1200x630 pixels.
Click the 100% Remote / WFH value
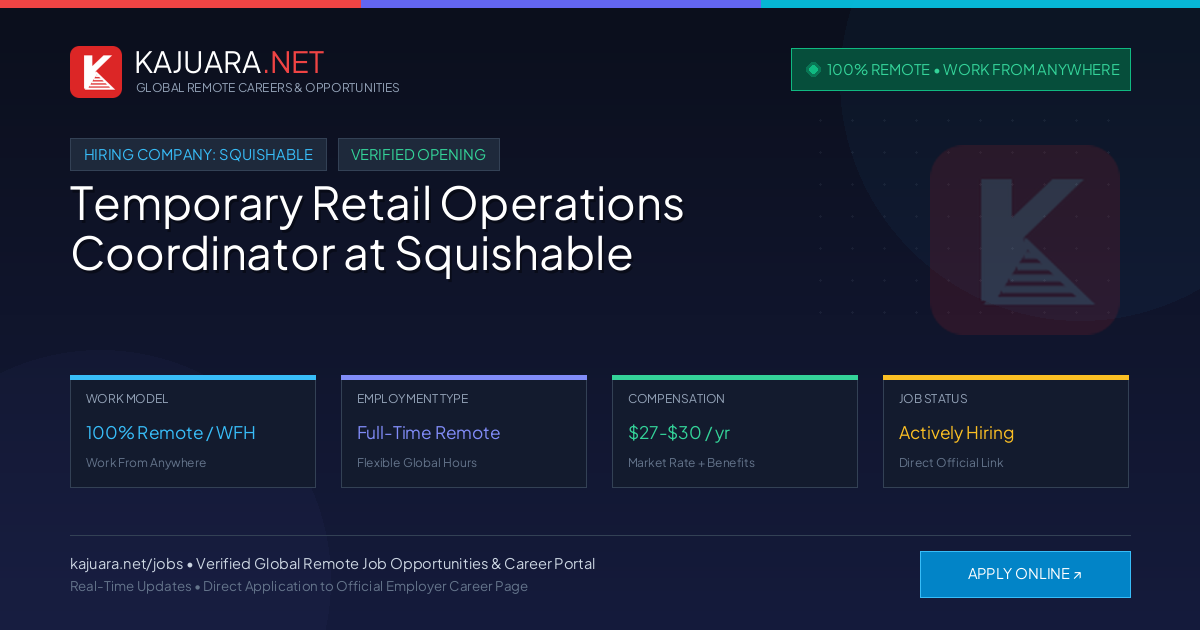[171, 433]
